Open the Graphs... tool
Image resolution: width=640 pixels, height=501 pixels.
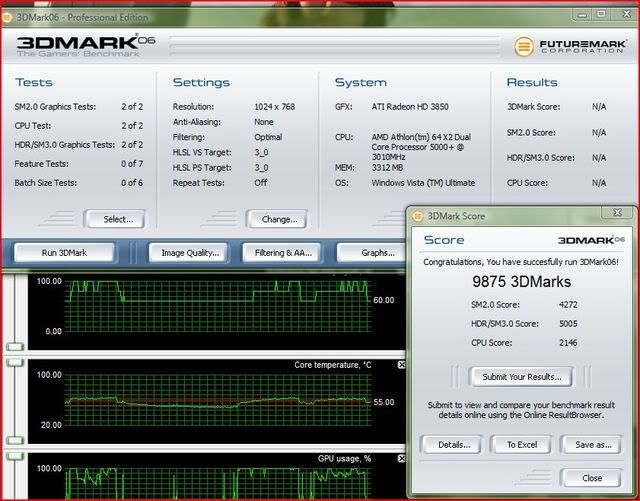click(x=375, y=253)
